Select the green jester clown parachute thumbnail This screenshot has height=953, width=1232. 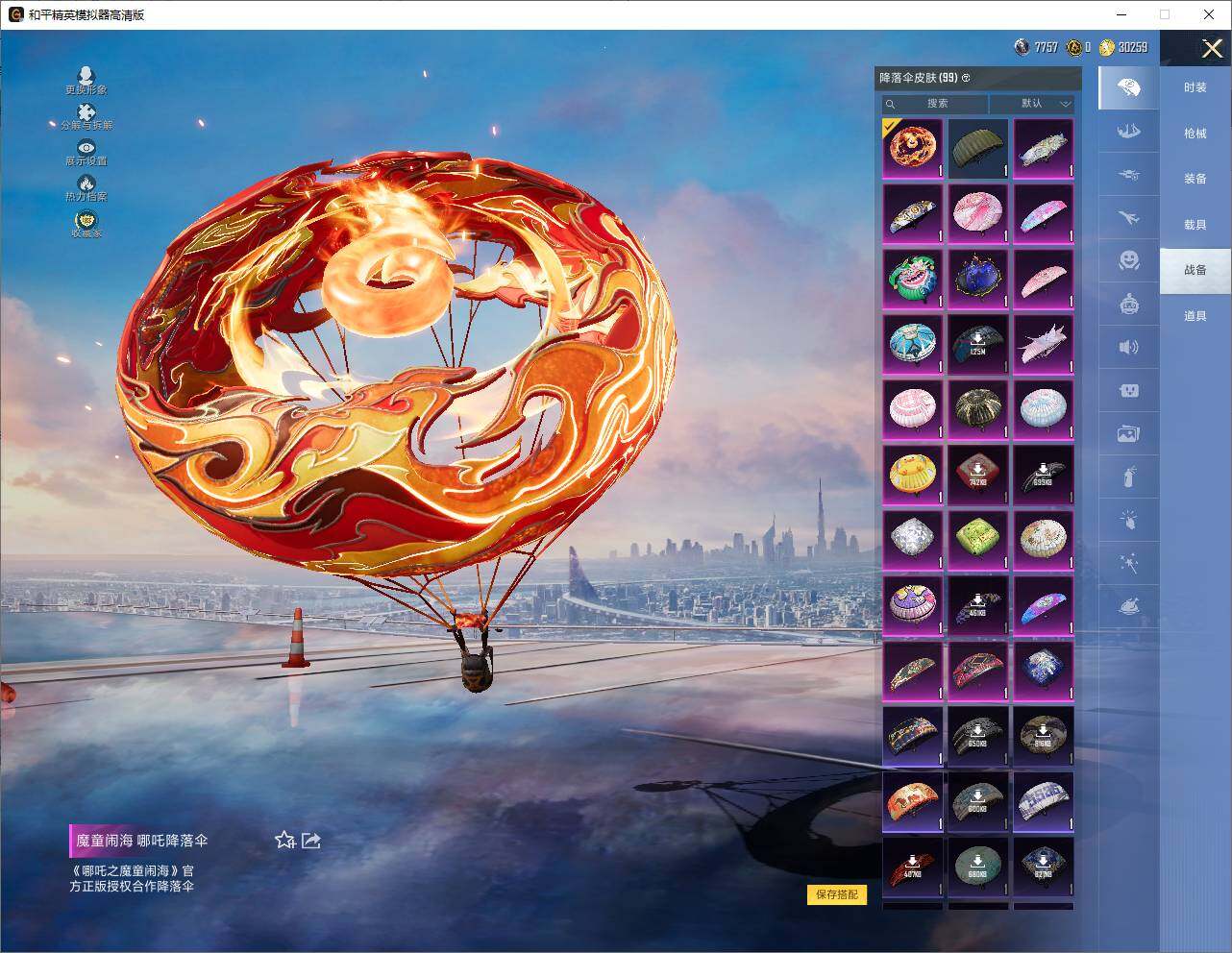tap(913, 280)
